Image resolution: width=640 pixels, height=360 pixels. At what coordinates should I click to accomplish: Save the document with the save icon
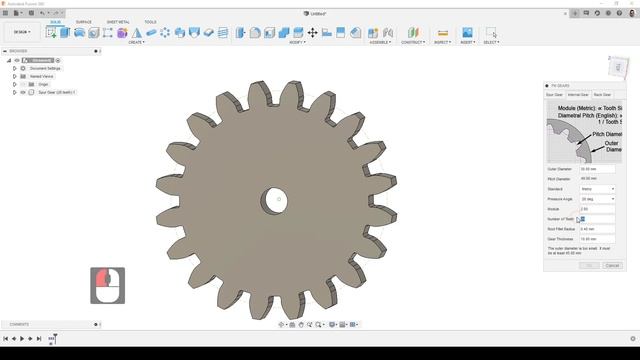(31, 13)
